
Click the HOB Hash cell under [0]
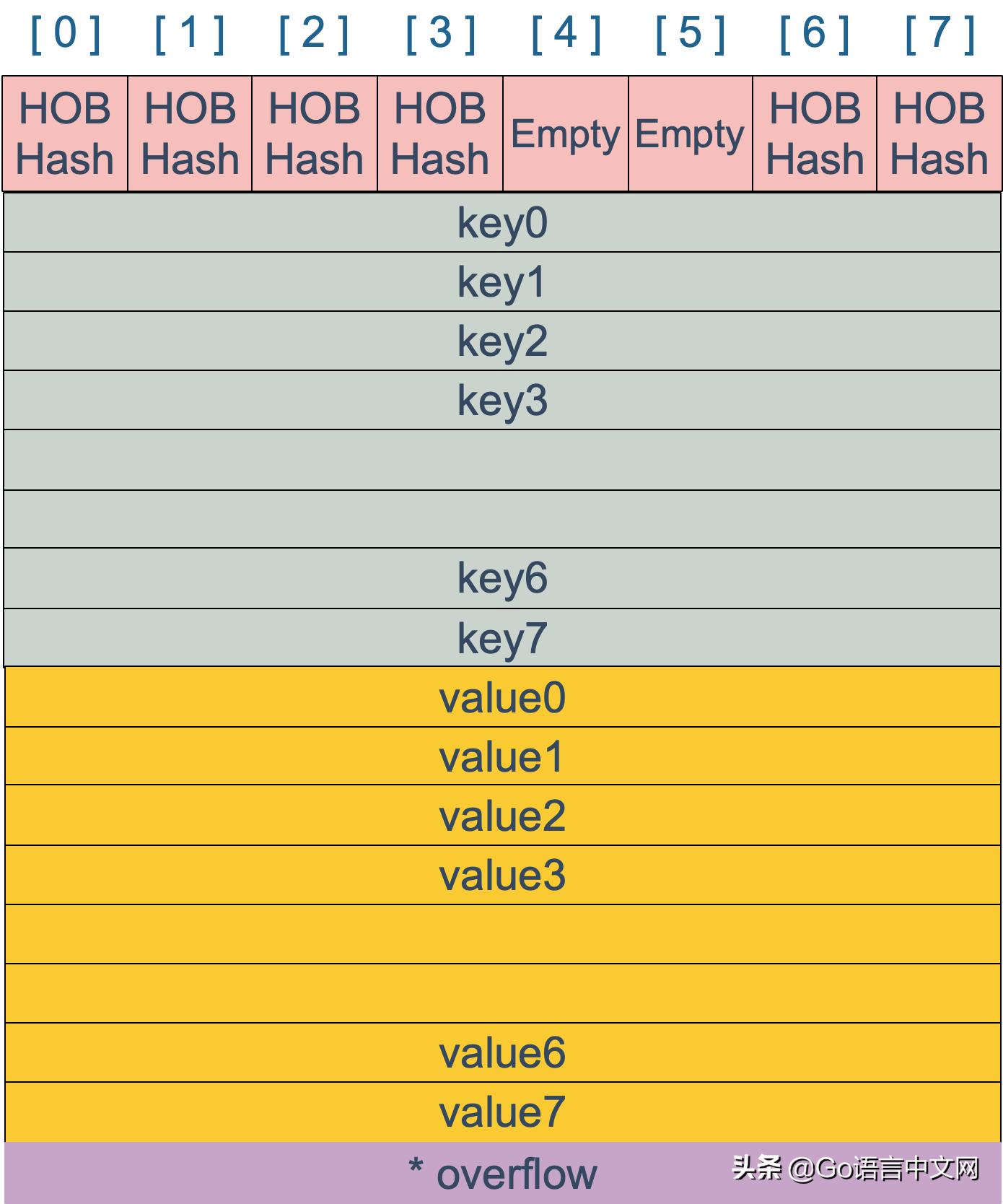[65, 134]
